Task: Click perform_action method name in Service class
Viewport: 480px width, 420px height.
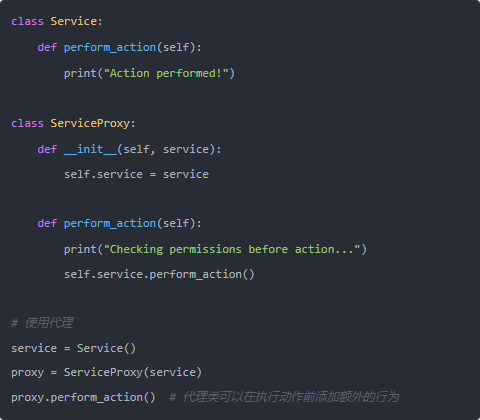Action: [110, 47]
